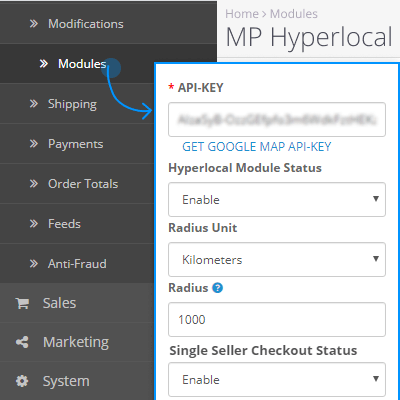Click the System gear icon

pyautogui.click(x=22, y=381)
